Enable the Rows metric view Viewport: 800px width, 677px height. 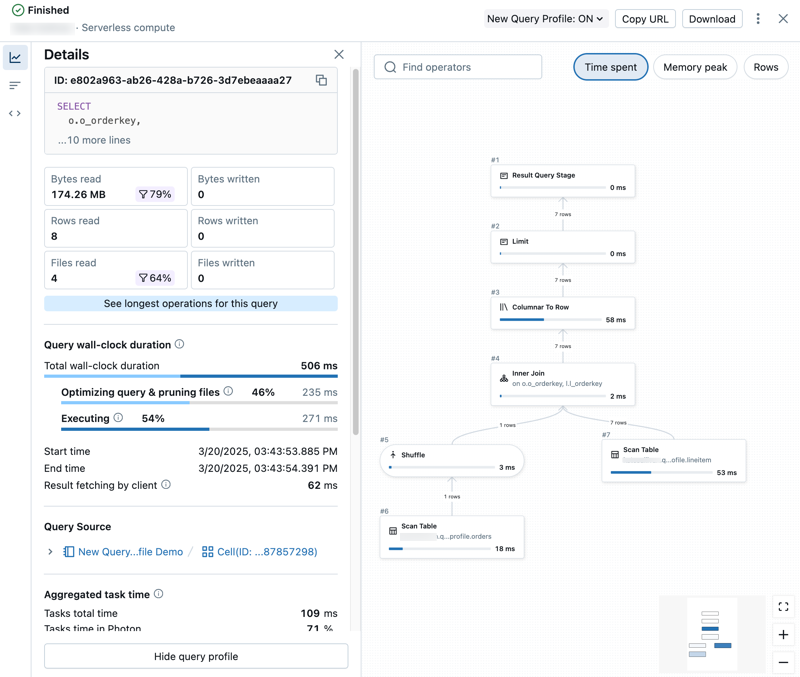765,67
